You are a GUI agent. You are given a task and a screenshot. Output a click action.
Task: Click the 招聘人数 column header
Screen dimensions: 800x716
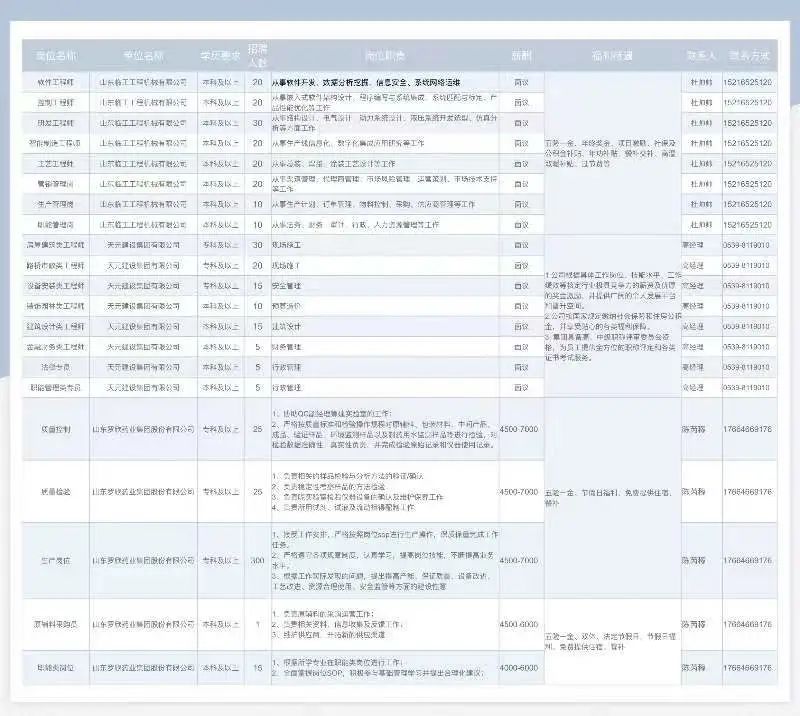[x=258, y=56]
